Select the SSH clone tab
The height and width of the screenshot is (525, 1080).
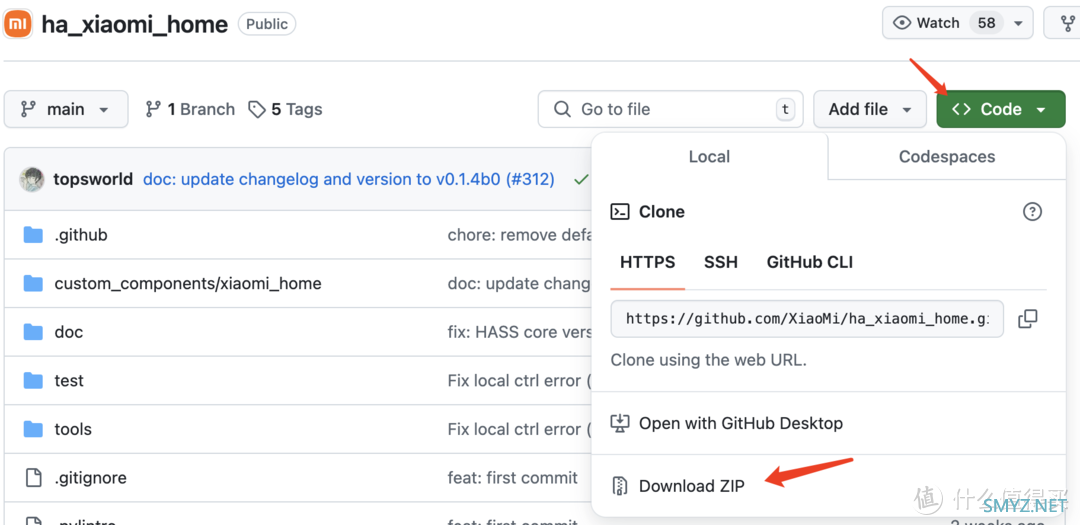pyautogui.click(x=720, y=262)
